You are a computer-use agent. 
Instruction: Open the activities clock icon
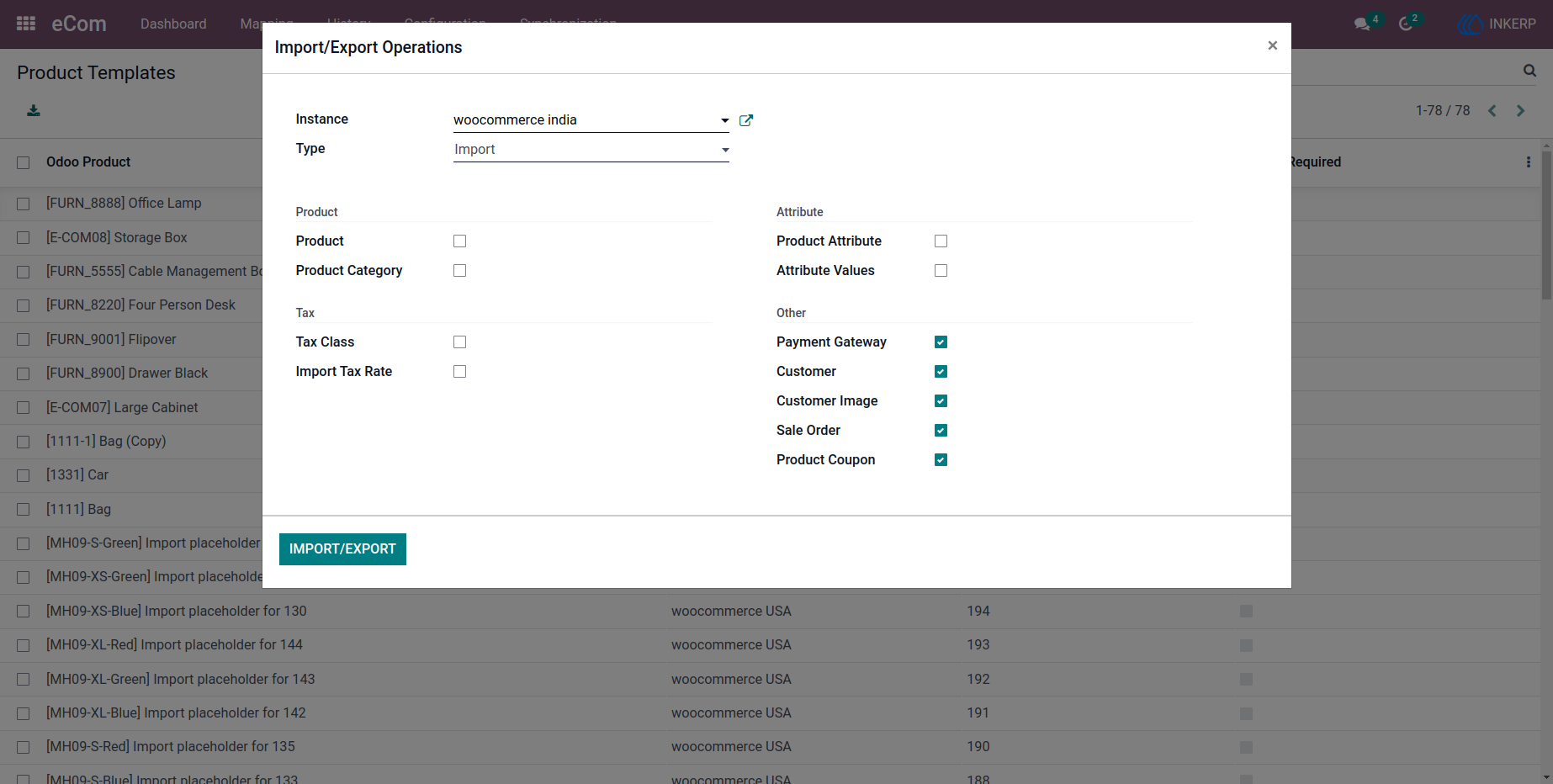pyautogui.click(x=1406, y=24)
